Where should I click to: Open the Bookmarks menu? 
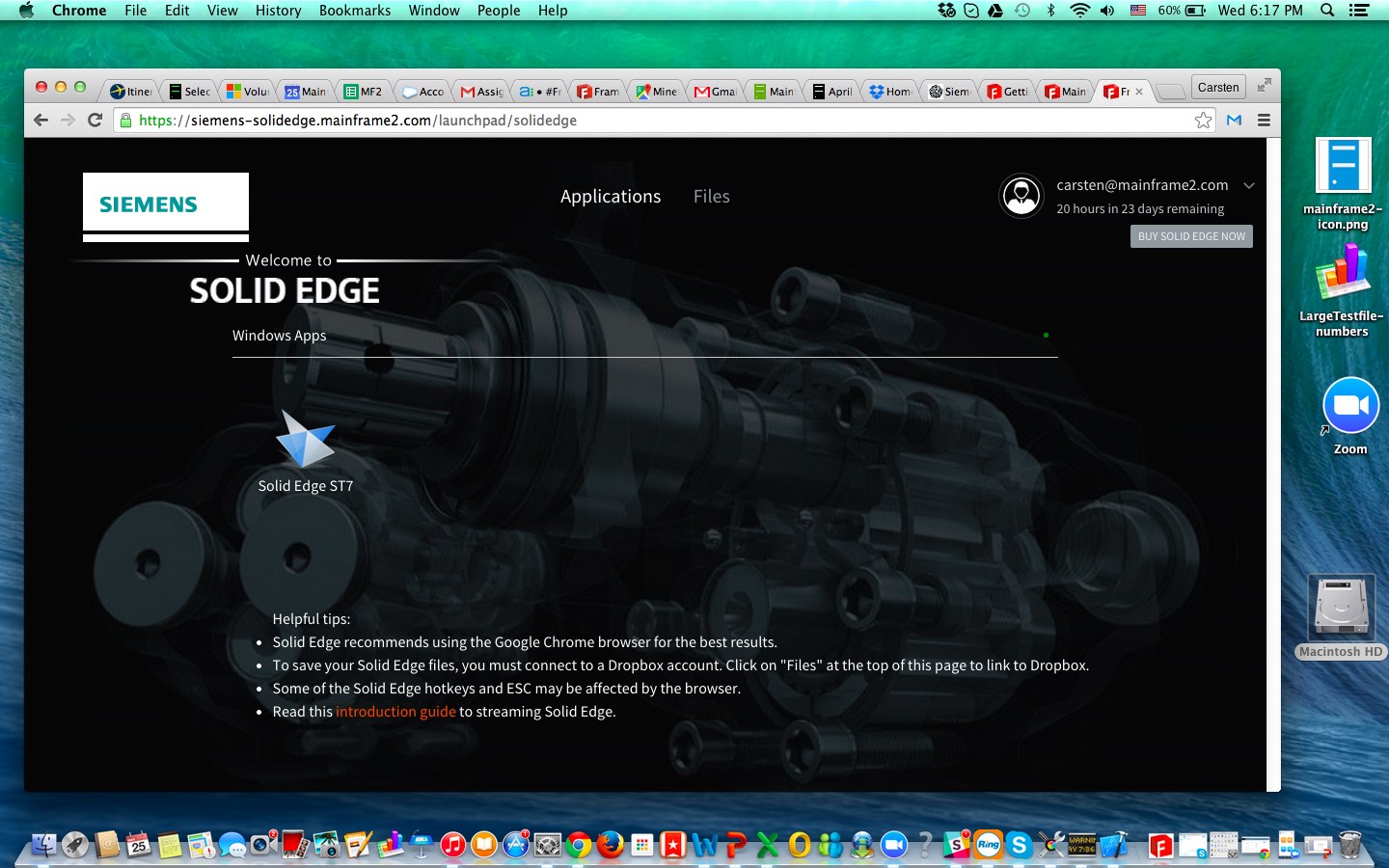354,11
